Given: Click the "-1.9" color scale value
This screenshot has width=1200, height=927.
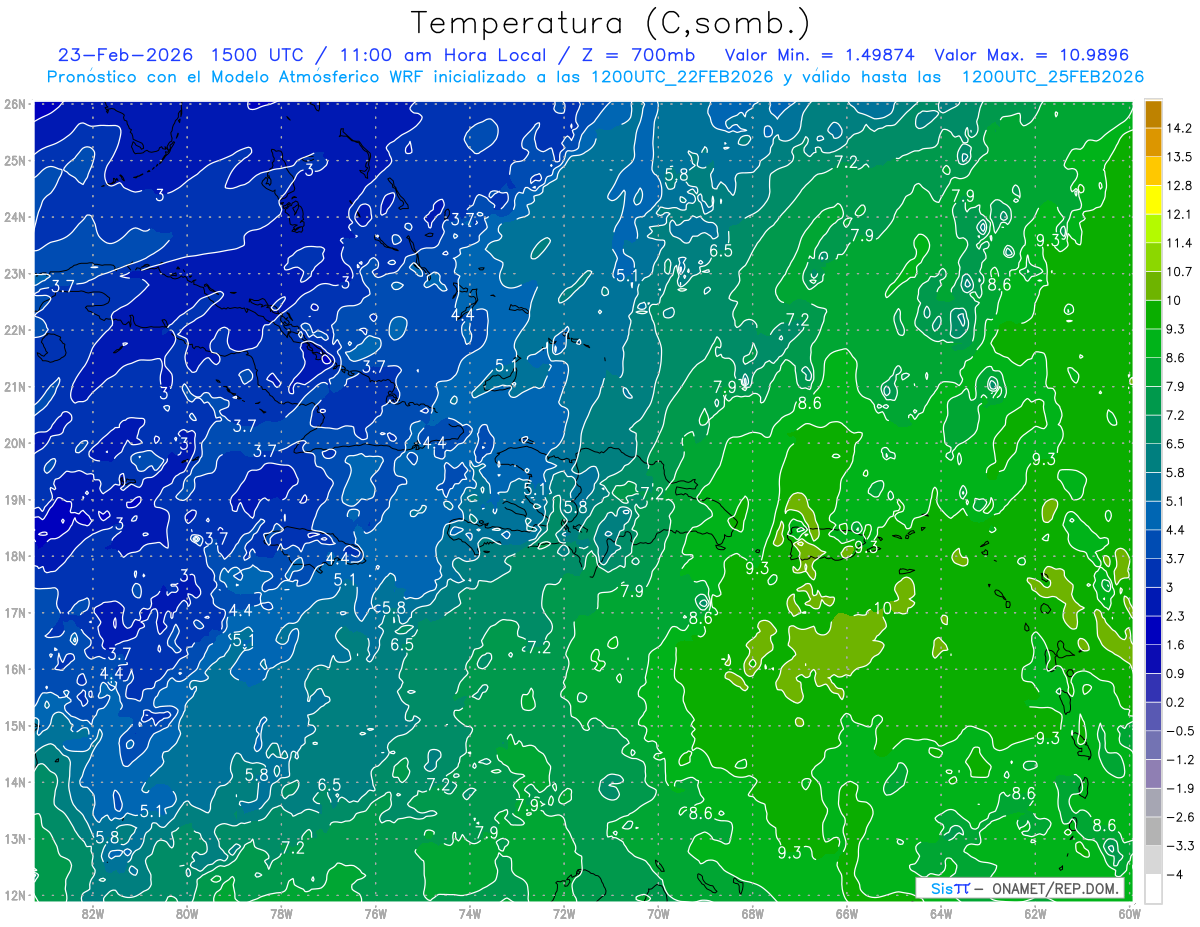Looking at the screenshot, I should tap(1179, 789).
